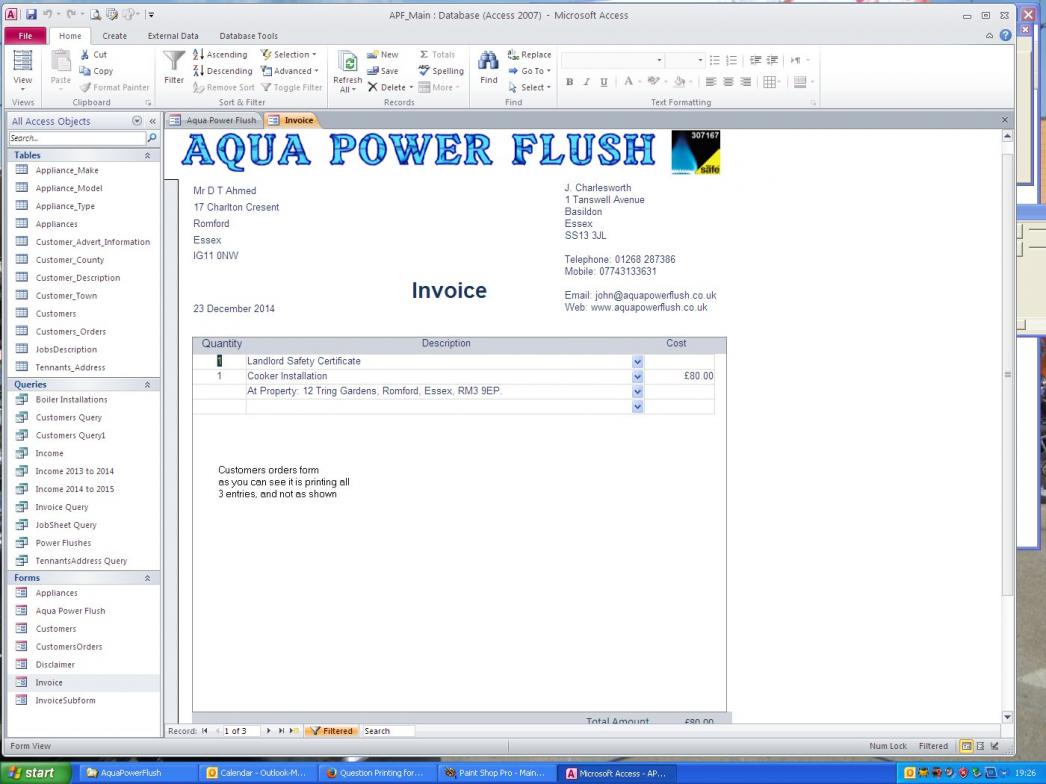Save the current record
1046x784 pixels.
pyautogui.click(x=382, y=71)
